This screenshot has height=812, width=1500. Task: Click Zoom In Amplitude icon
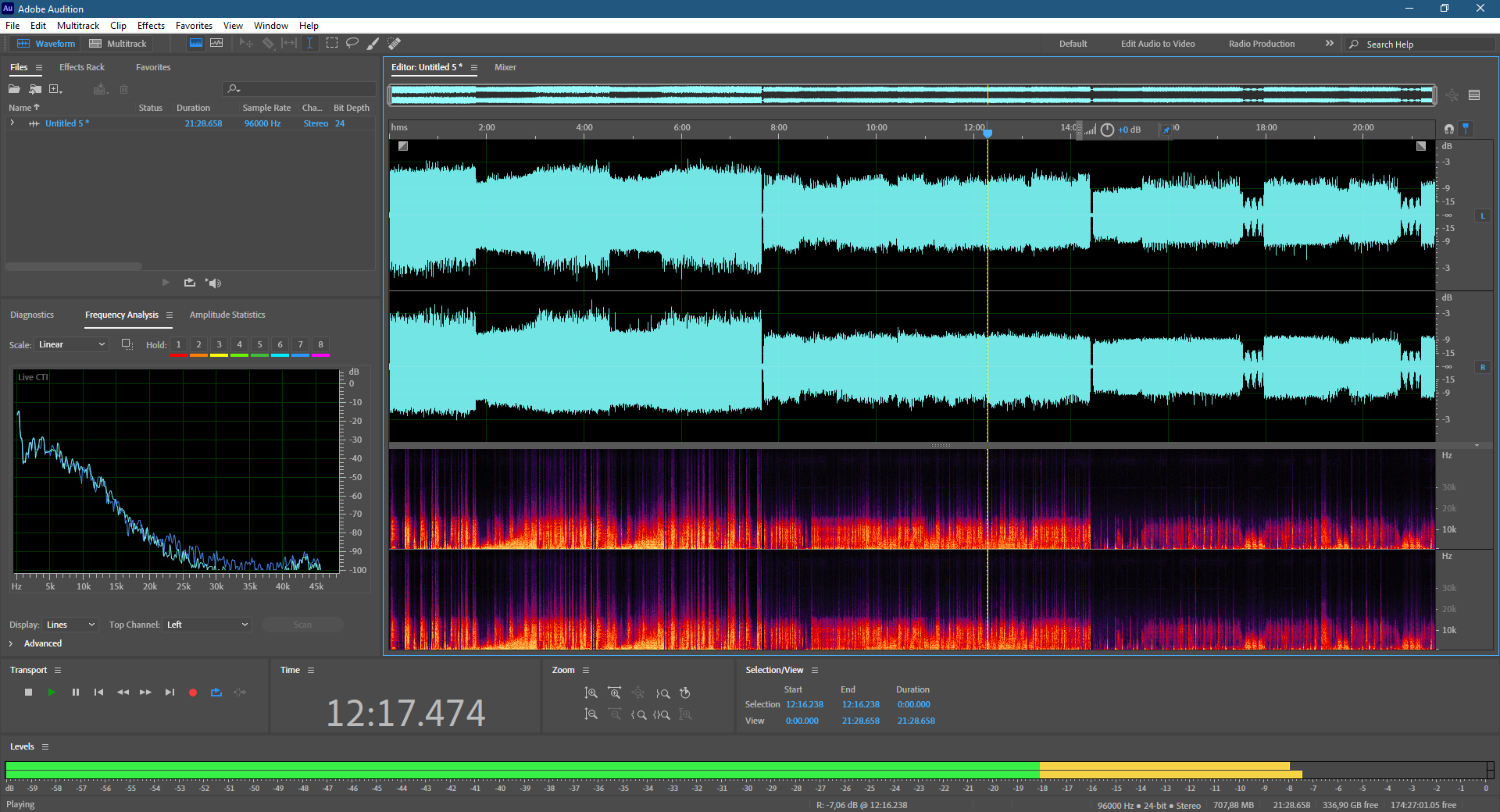(591, 693)
